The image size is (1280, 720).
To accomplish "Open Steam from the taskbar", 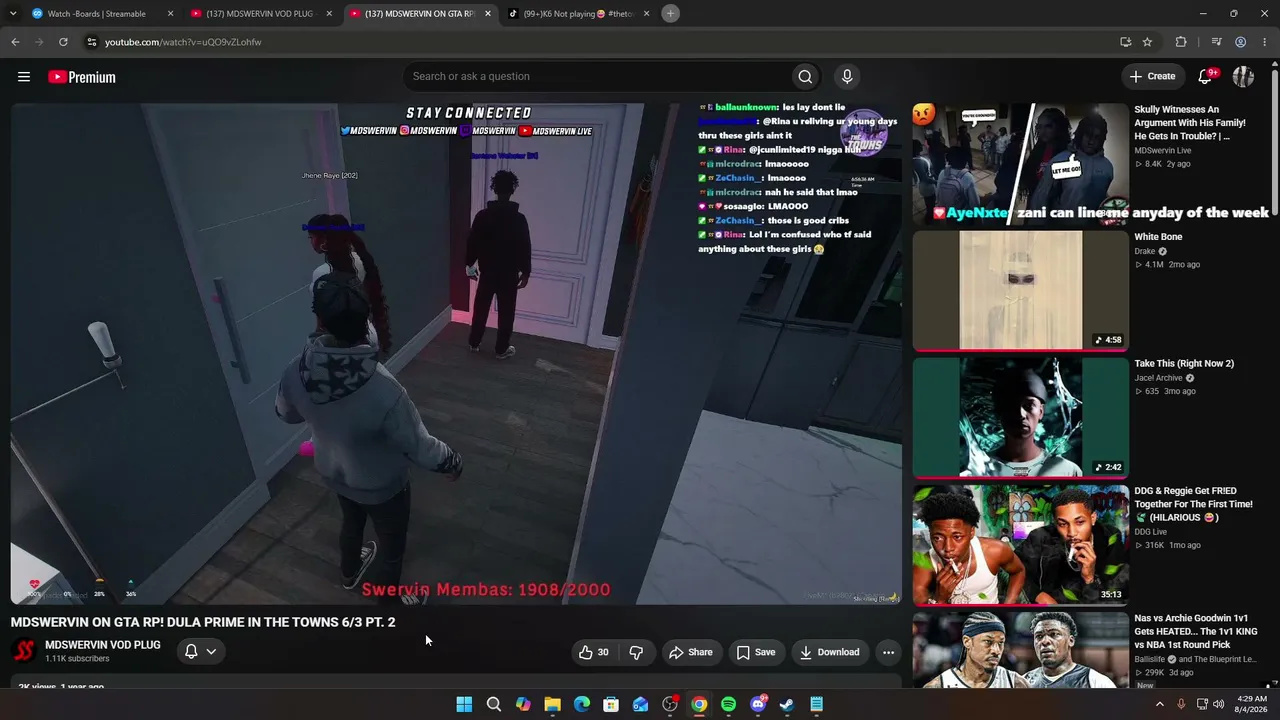I will (787, 705).
